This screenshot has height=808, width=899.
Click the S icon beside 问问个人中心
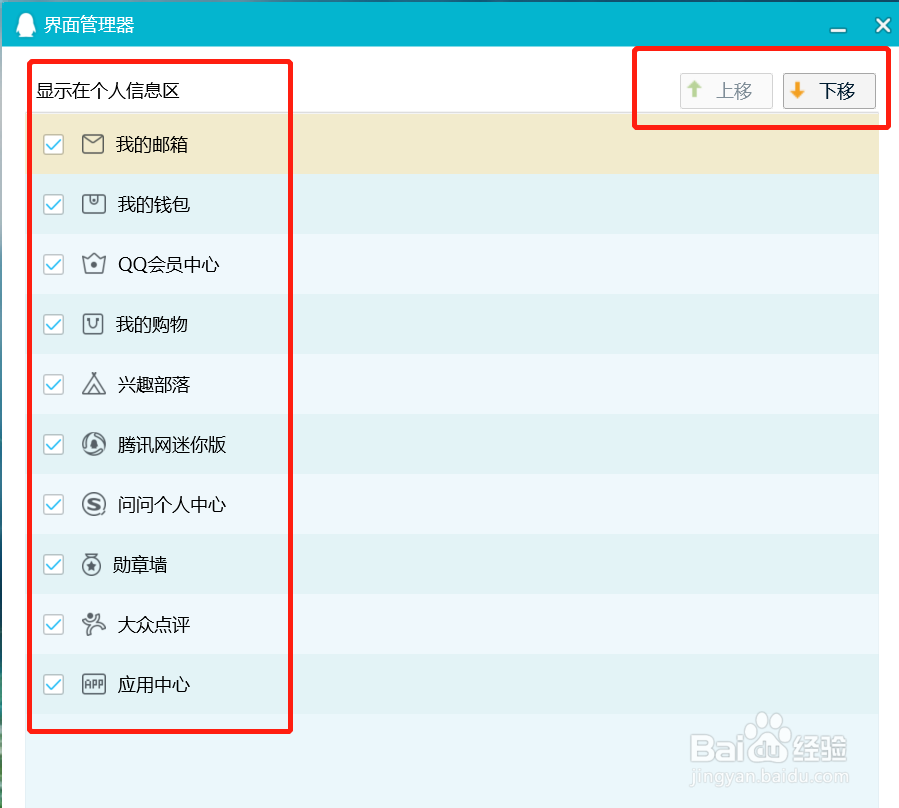point(93,504)
